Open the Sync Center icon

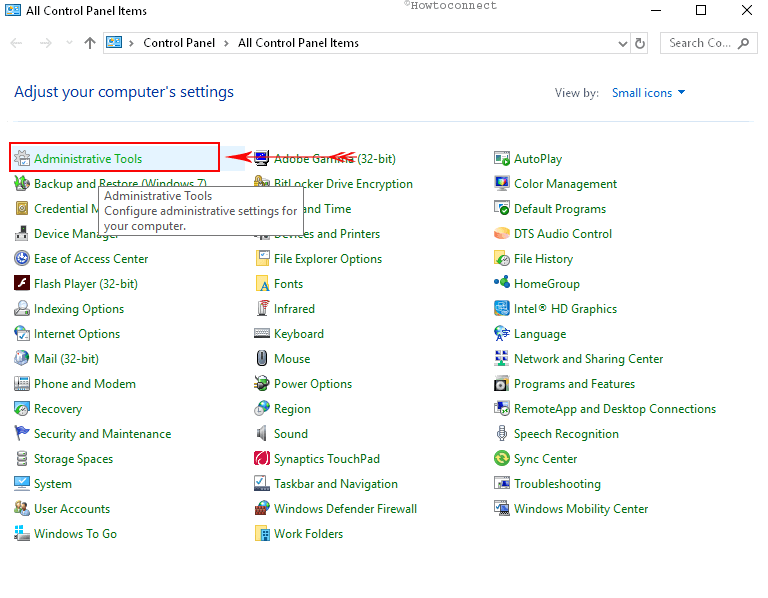point(502,459)
